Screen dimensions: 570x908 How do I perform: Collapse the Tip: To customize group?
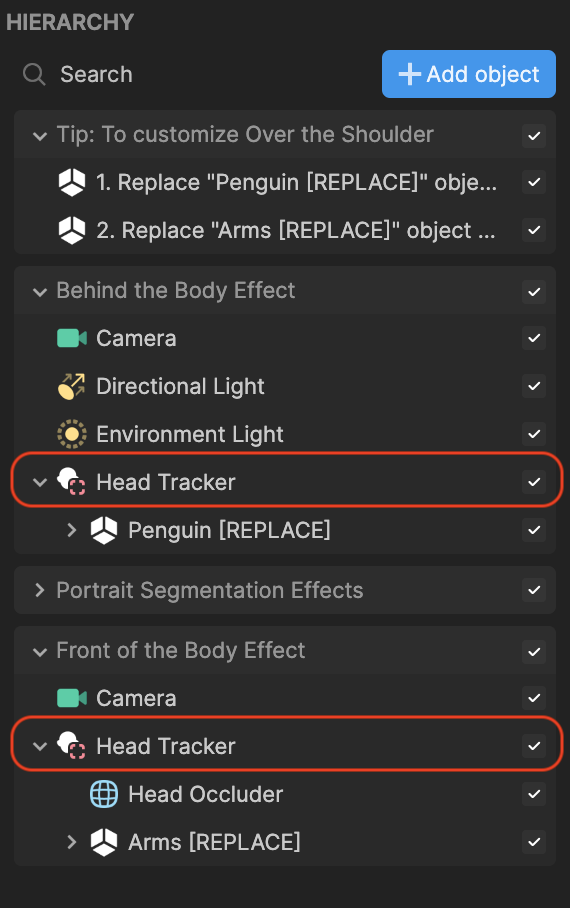click(x=39, y=136)
